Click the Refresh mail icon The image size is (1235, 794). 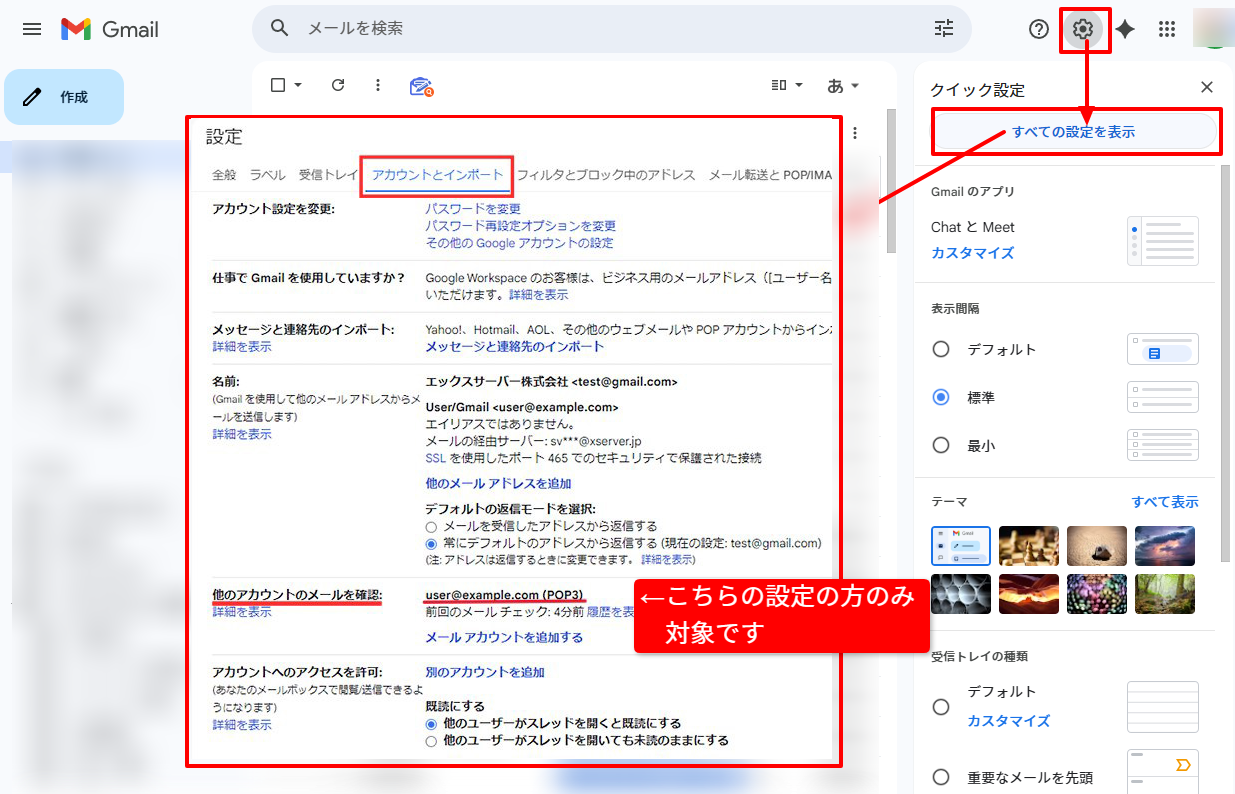click(x=338, y=85)
